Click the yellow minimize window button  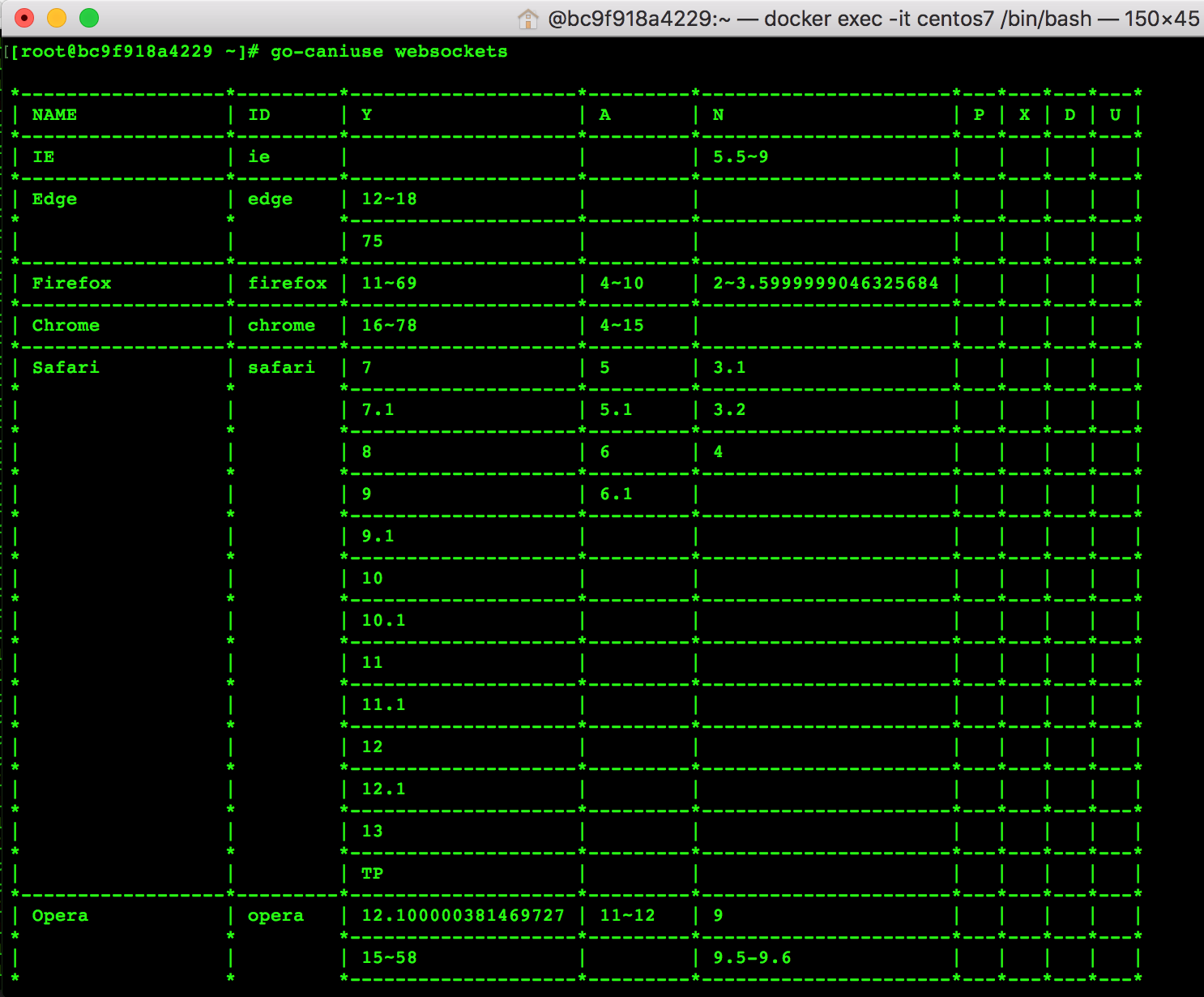coord(57,18)
